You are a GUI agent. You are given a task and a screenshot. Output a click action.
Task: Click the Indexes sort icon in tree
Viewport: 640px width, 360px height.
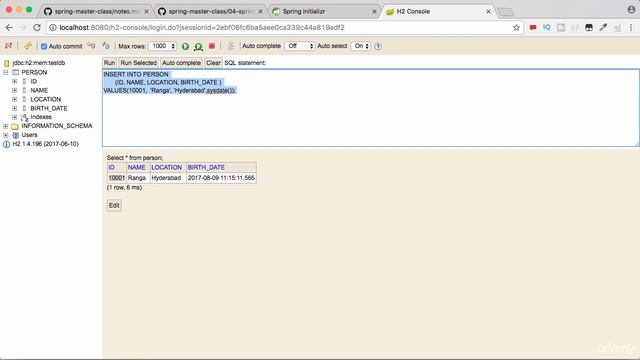(24, 117)
